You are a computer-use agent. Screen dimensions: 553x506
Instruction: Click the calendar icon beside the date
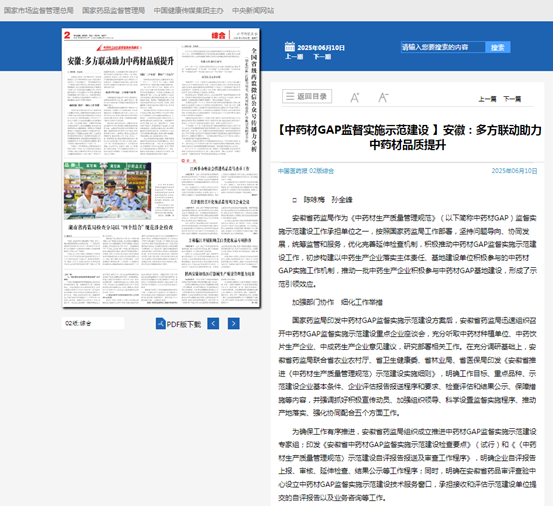(290, 47)
